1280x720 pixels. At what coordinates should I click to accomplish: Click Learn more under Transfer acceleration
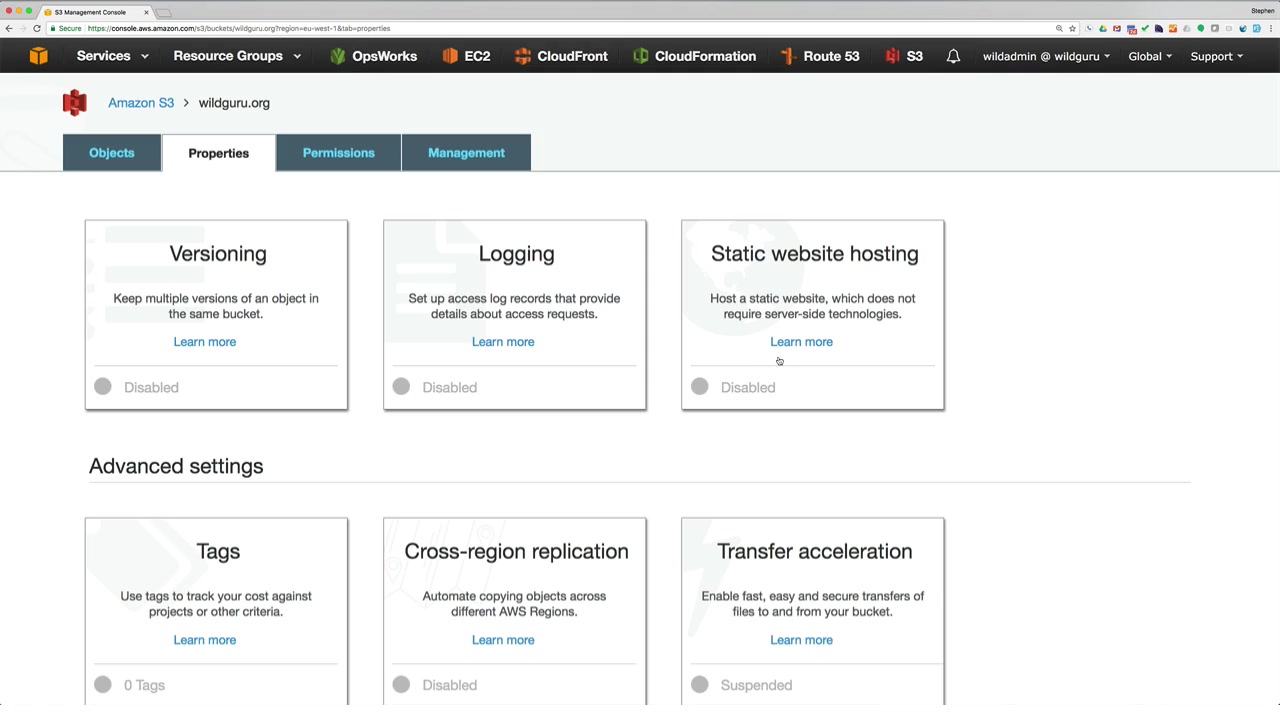tap(801, 640)
